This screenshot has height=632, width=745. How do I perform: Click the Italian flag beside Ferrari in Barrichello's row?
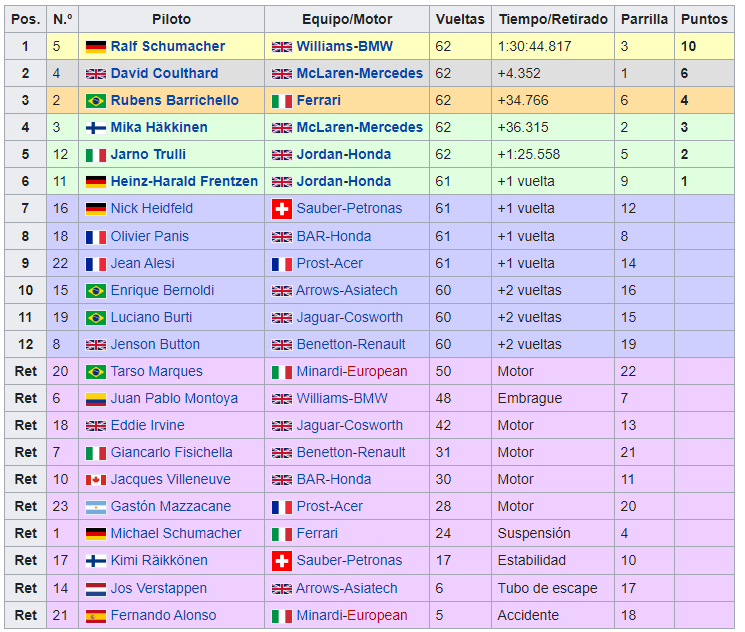coord(282,101)
